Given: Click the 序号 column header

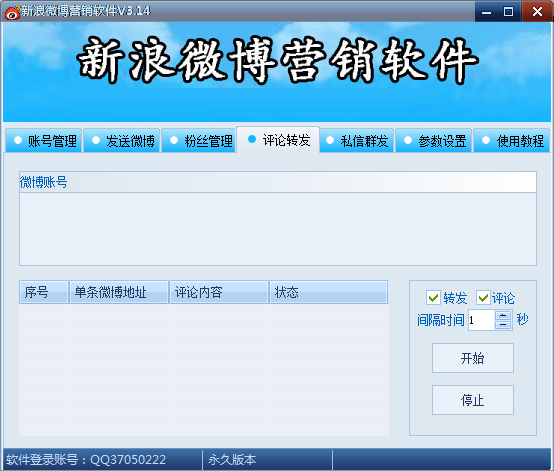Looking at the screenshot, I should 44,292.
